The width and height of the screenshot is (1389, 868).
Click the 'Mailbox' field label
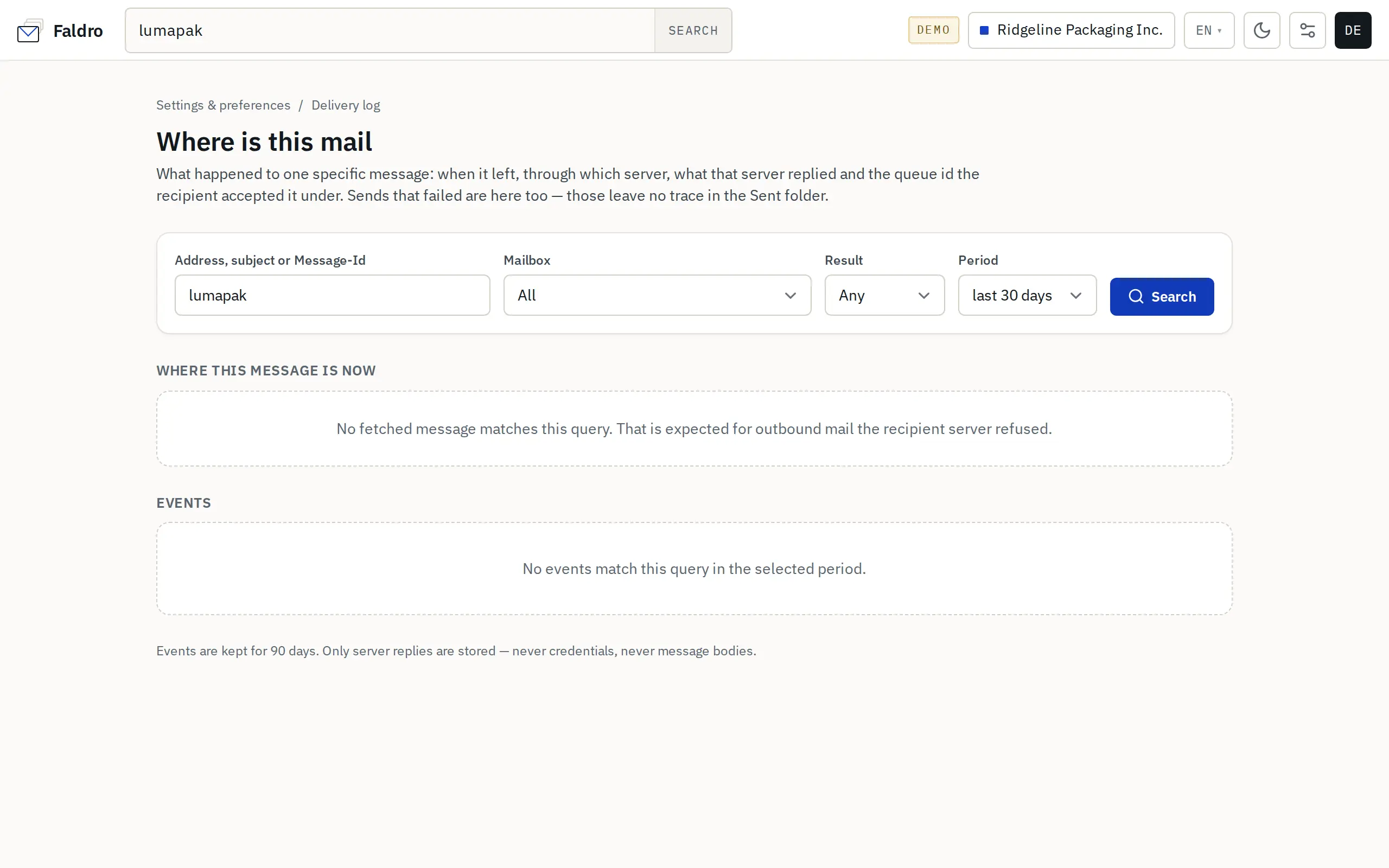[x=527, y=260]
